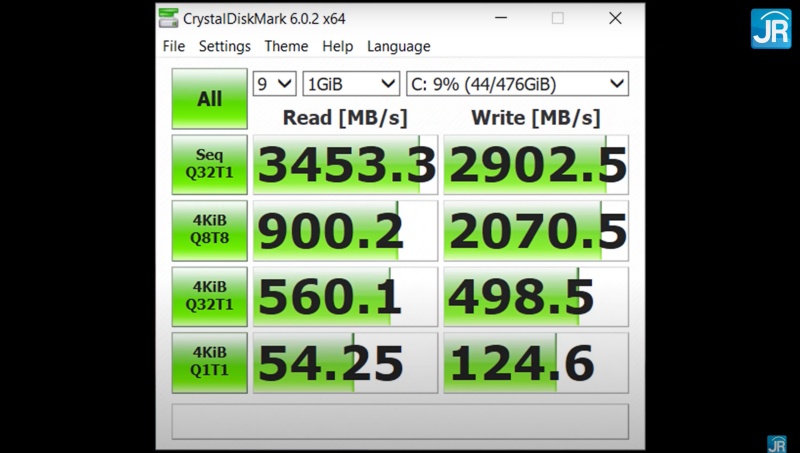Click the sequential read result 3453.3

tap(345, 165)
